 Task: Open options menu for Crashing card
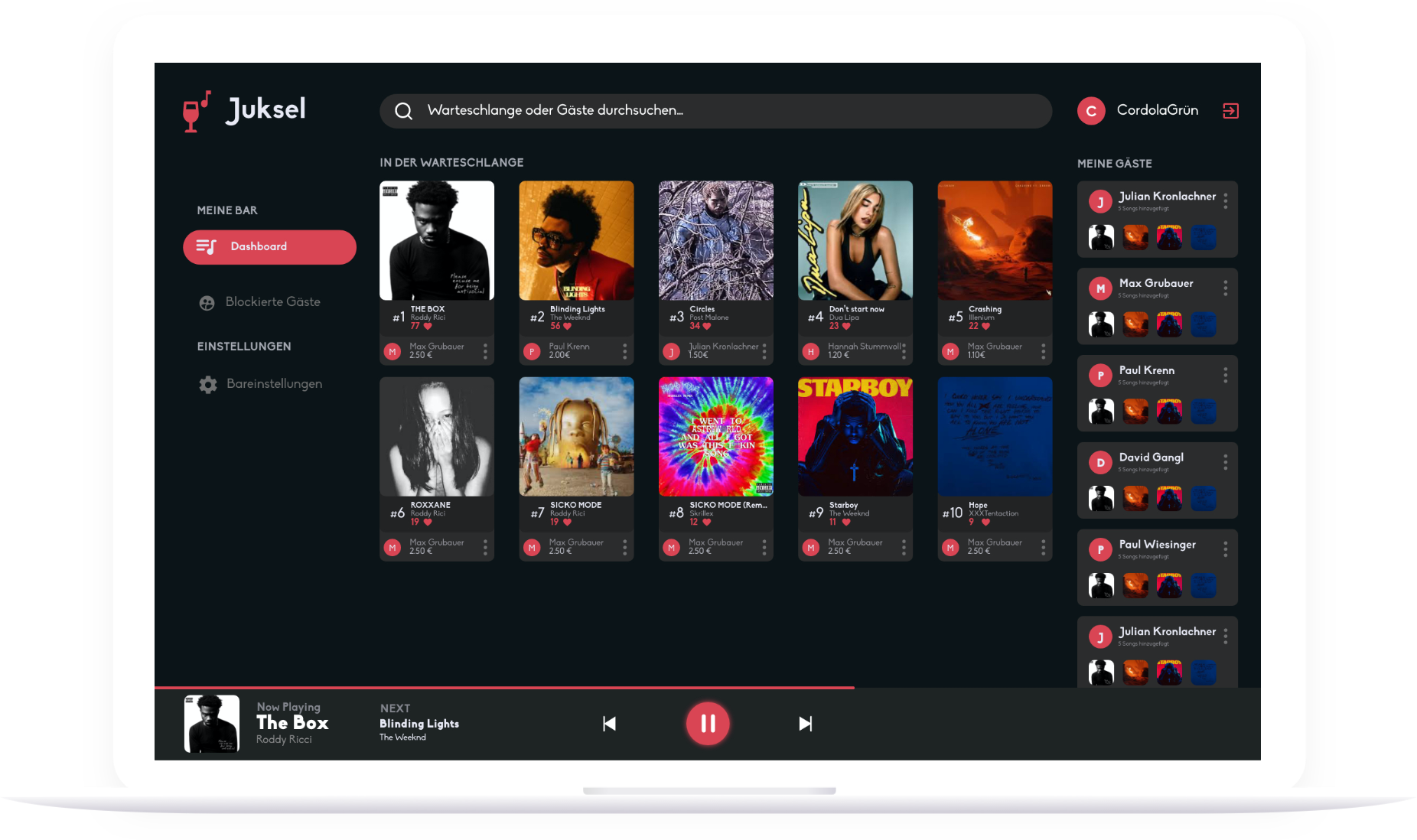pyautogui.click(x=1043, y=352)
